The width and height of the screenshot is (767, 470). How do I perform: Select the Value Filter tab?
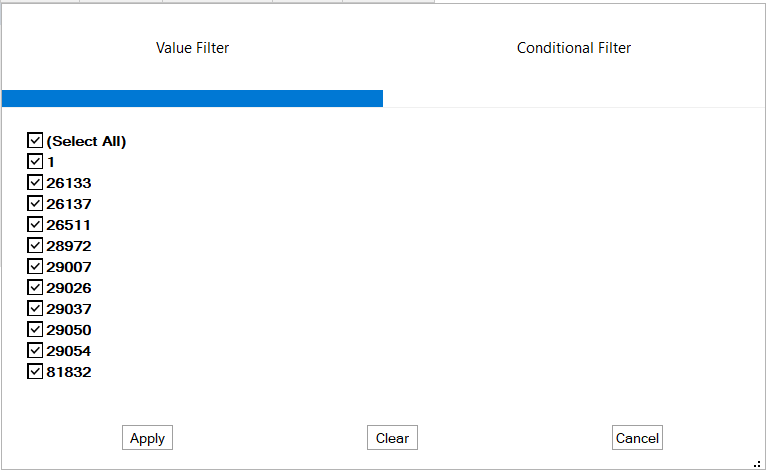pyautogui.click(x=192, y=48)
